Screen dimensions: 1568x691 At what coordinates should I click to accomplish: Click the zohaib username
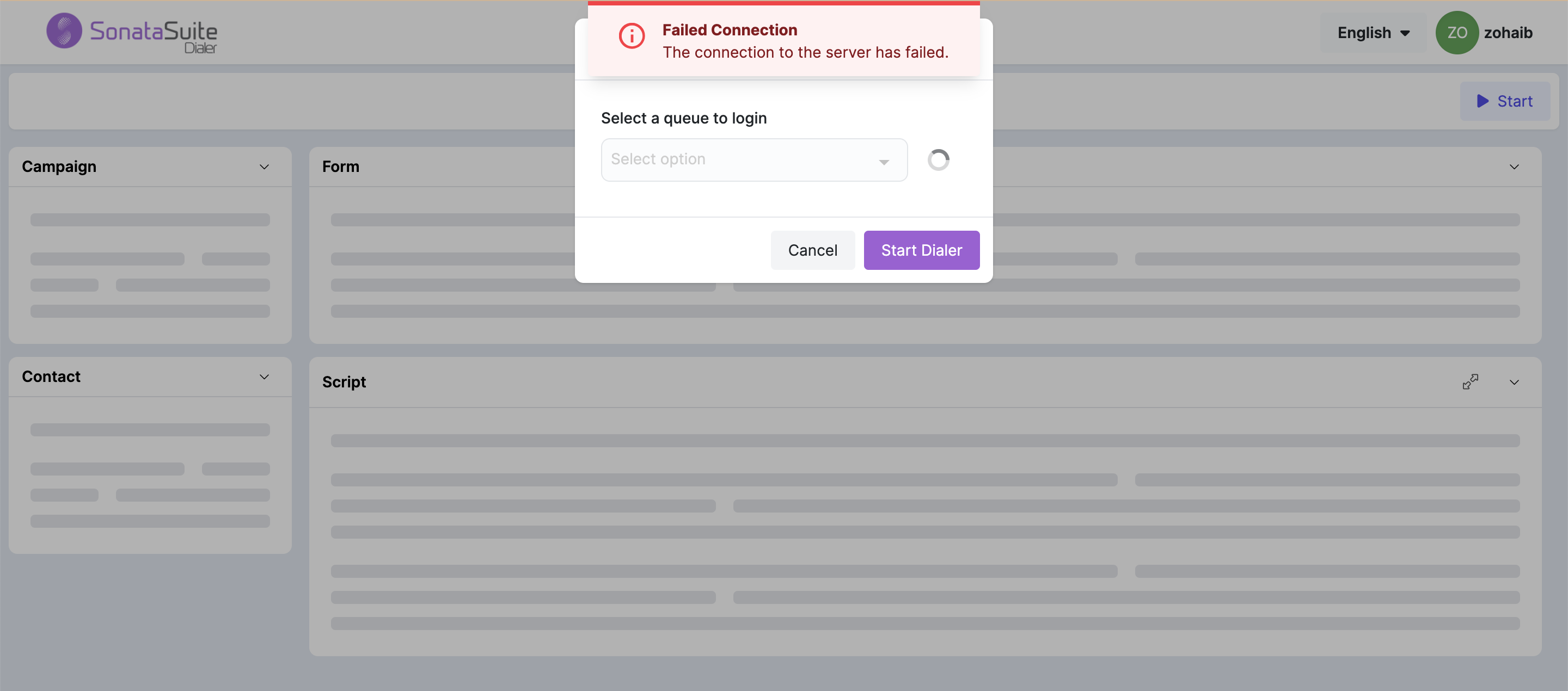pyautogui.click(x=1508, y=33)
